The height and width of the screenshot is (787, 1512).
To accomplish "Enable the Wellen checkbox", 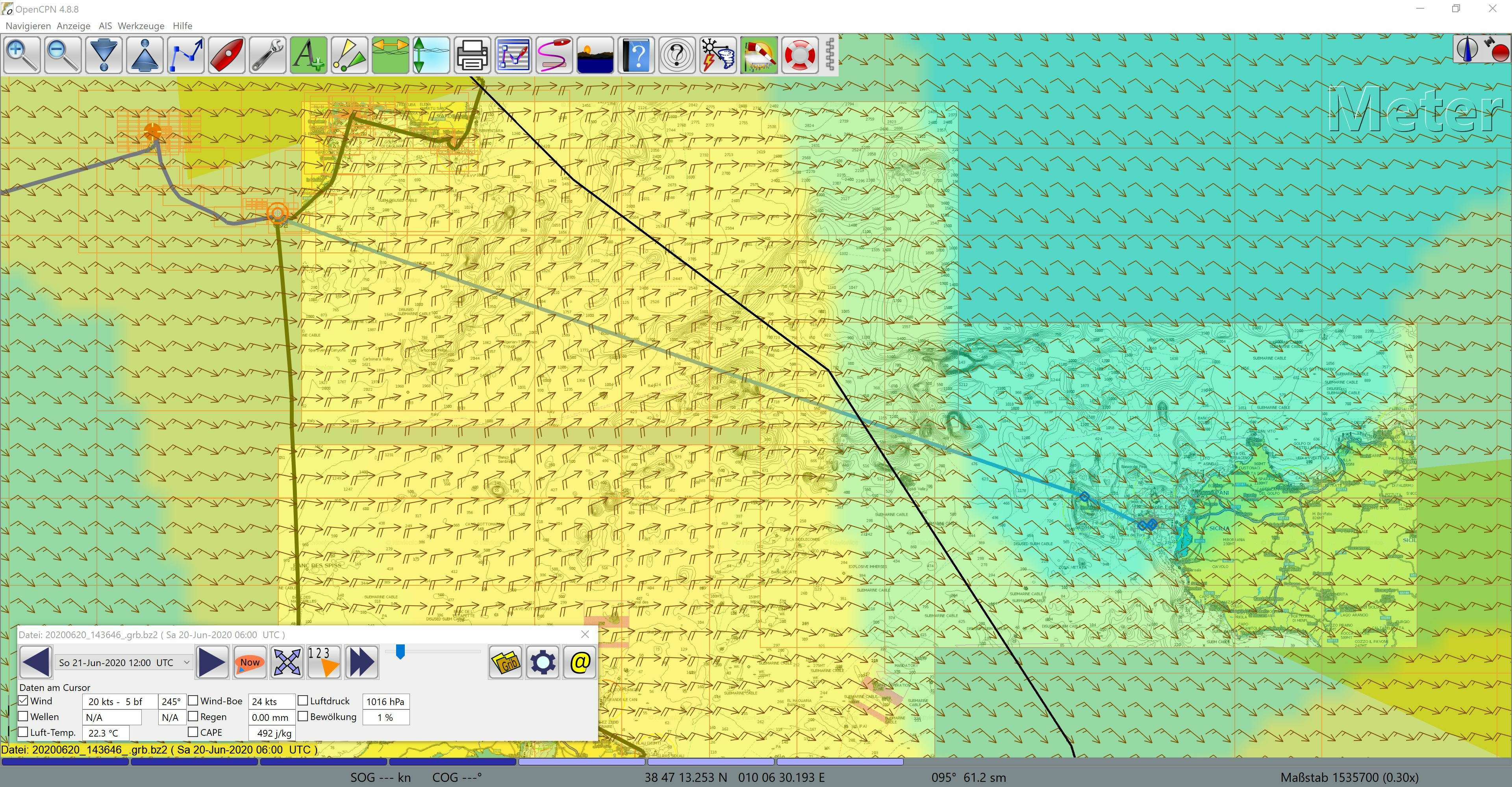I will coord(24,716).
